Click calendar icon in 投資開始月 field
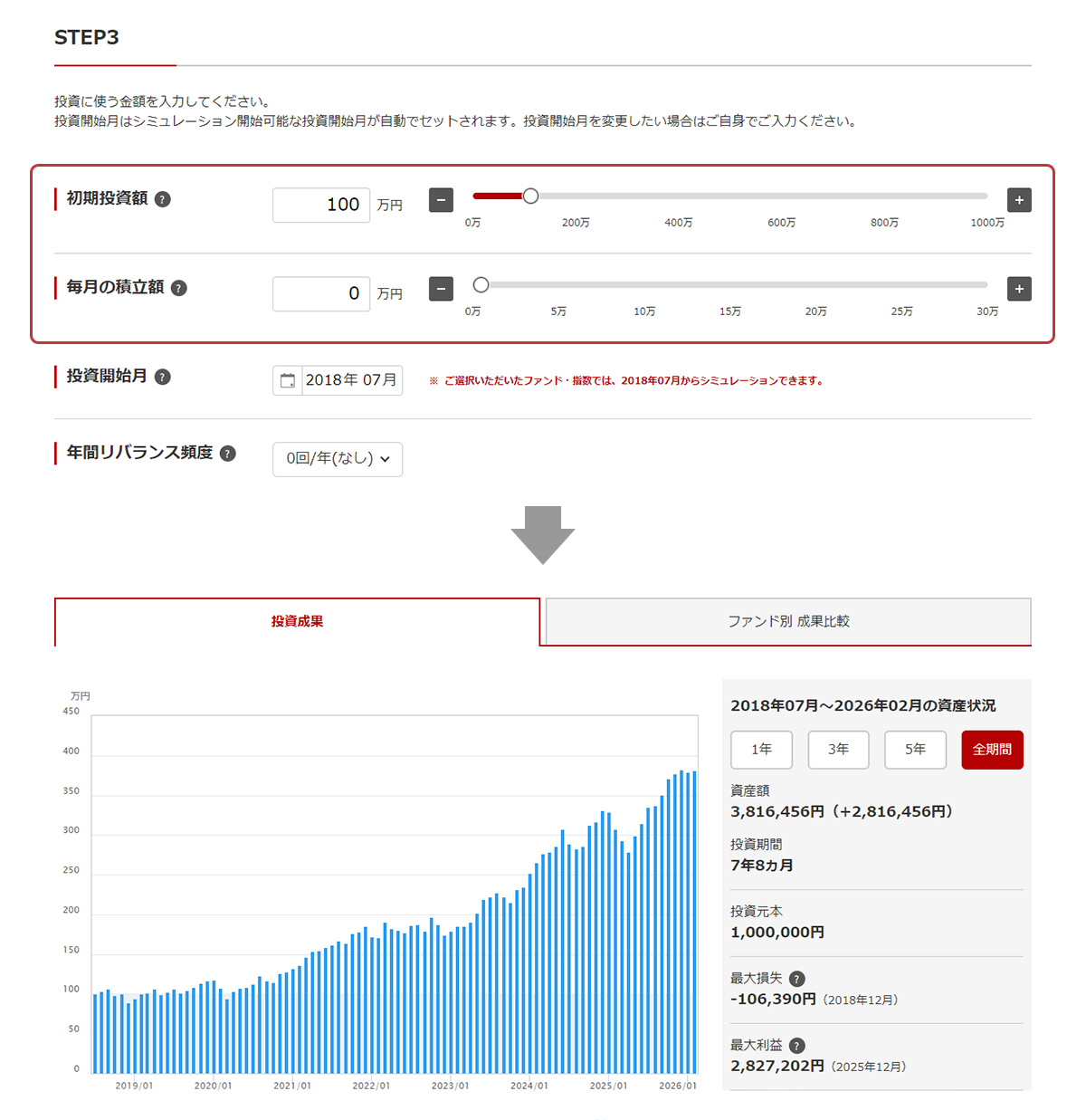This screenshot has width=1086, height=1120. (x=288, y=380)
